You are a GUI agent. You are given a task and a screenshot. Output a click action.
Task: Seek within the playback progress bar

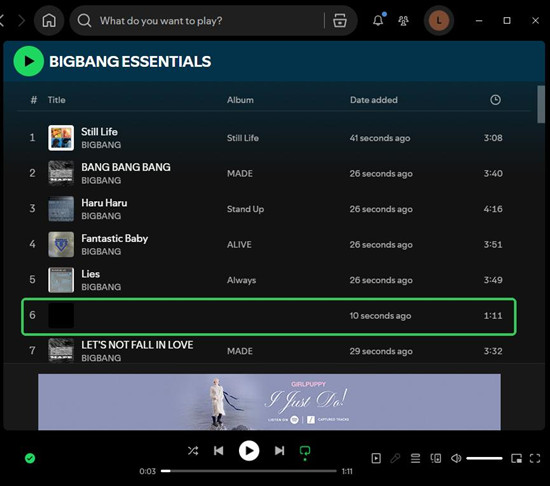click(248, 471)
